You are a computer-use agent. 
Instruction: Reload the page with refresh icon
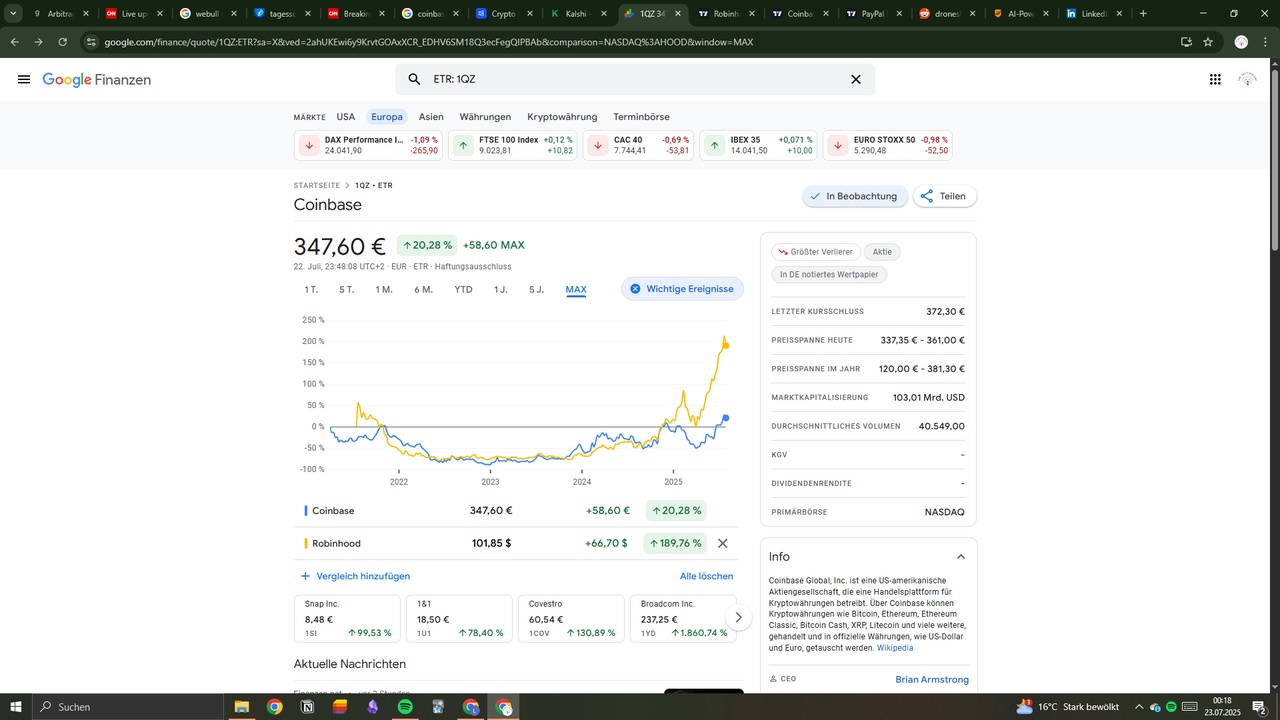62,42
